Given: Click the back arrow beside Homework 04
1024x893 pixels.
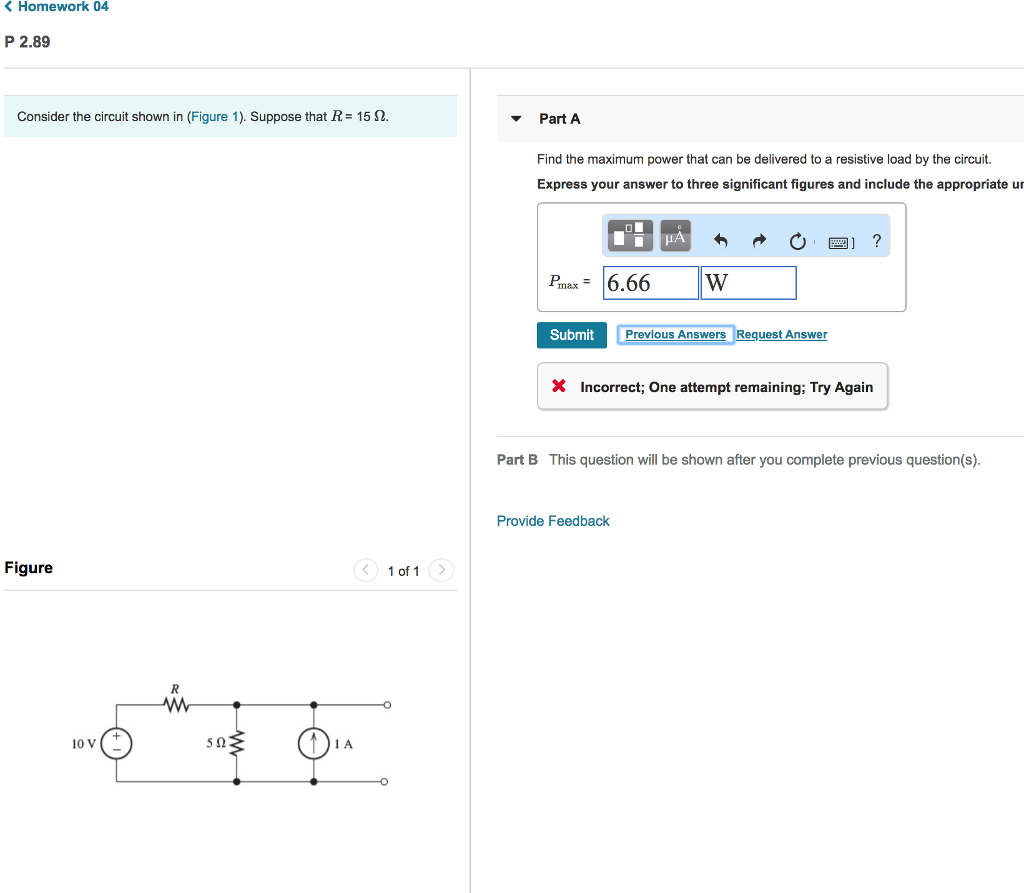Looking at the screenshot, I should click(8, 6).
